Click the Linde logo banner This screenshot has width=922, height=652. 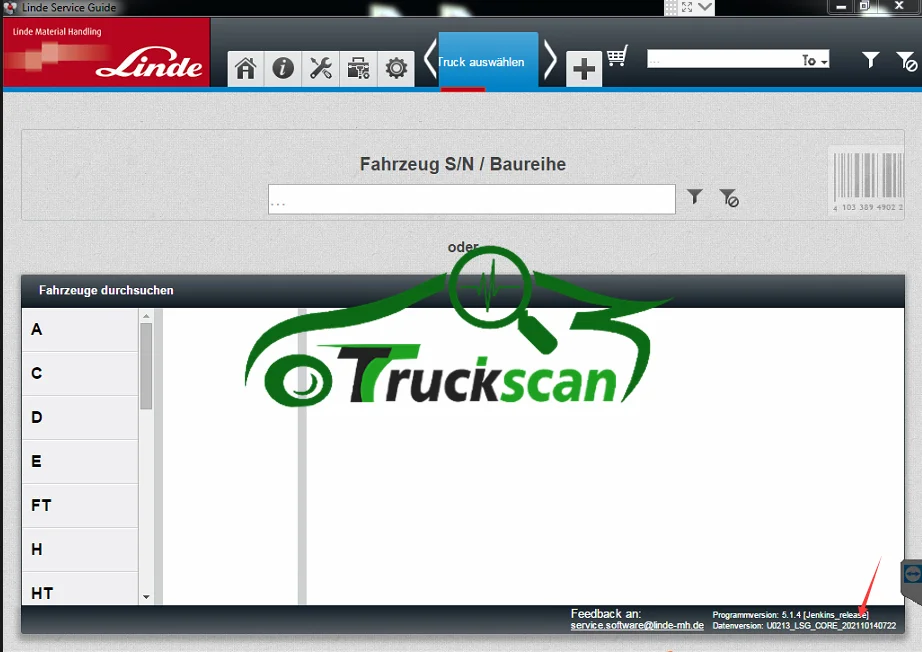[x=106, y=52]
